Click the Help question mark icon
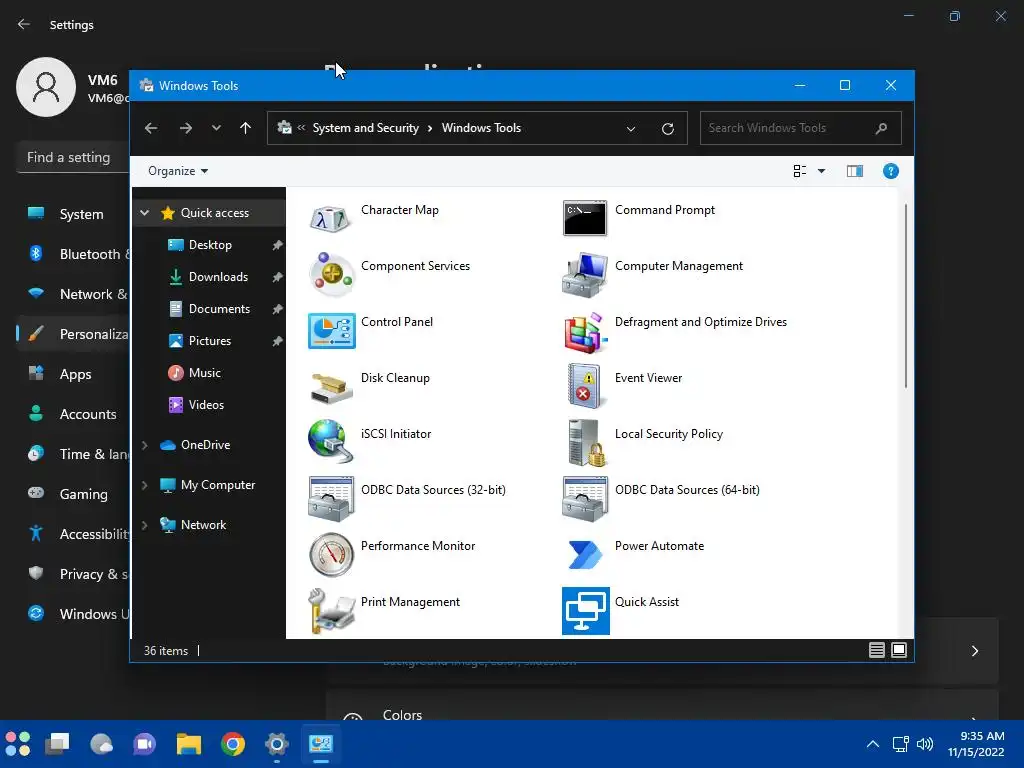 tap(891, 171)
